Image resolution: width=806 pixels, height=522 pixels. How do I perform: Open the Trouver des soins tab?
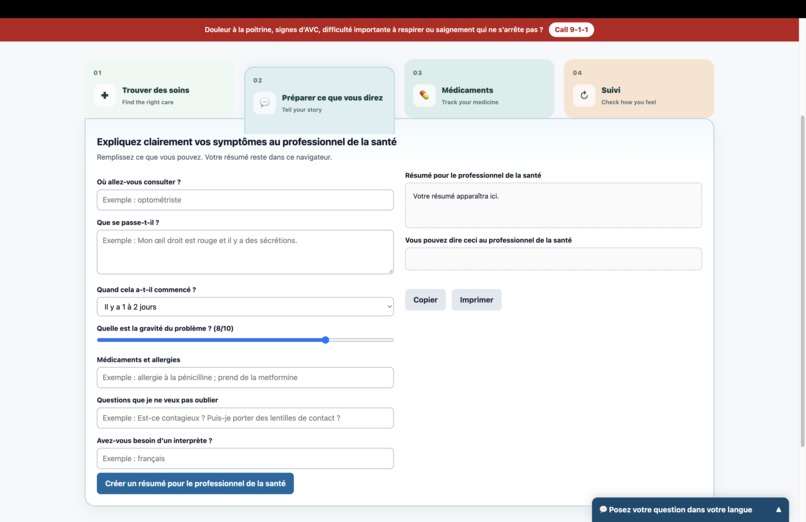[x=160, y=89]
